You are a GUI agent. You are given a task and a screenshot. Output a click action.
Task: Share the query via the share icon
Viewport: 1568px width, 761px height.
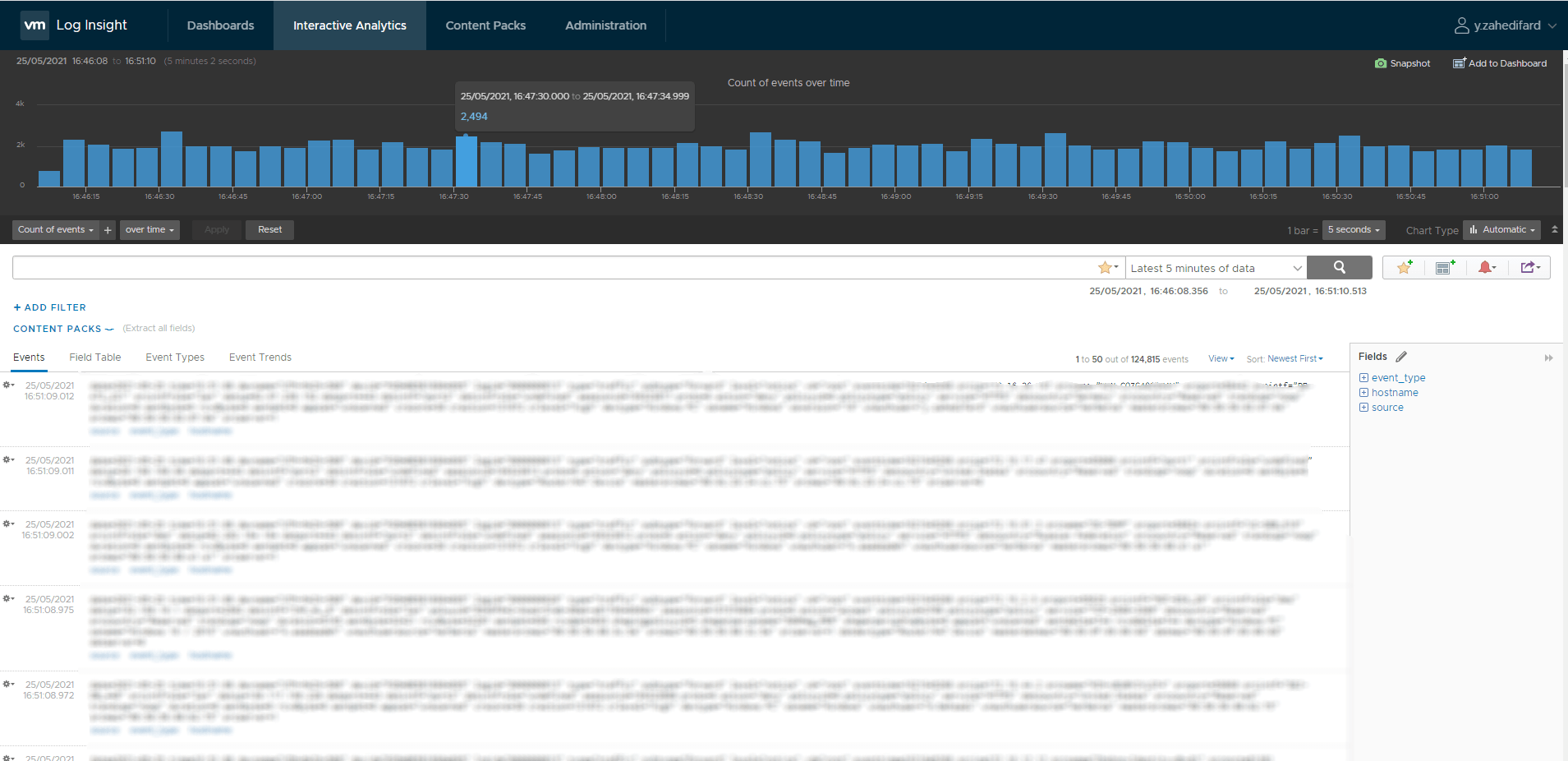point(1529,267)
